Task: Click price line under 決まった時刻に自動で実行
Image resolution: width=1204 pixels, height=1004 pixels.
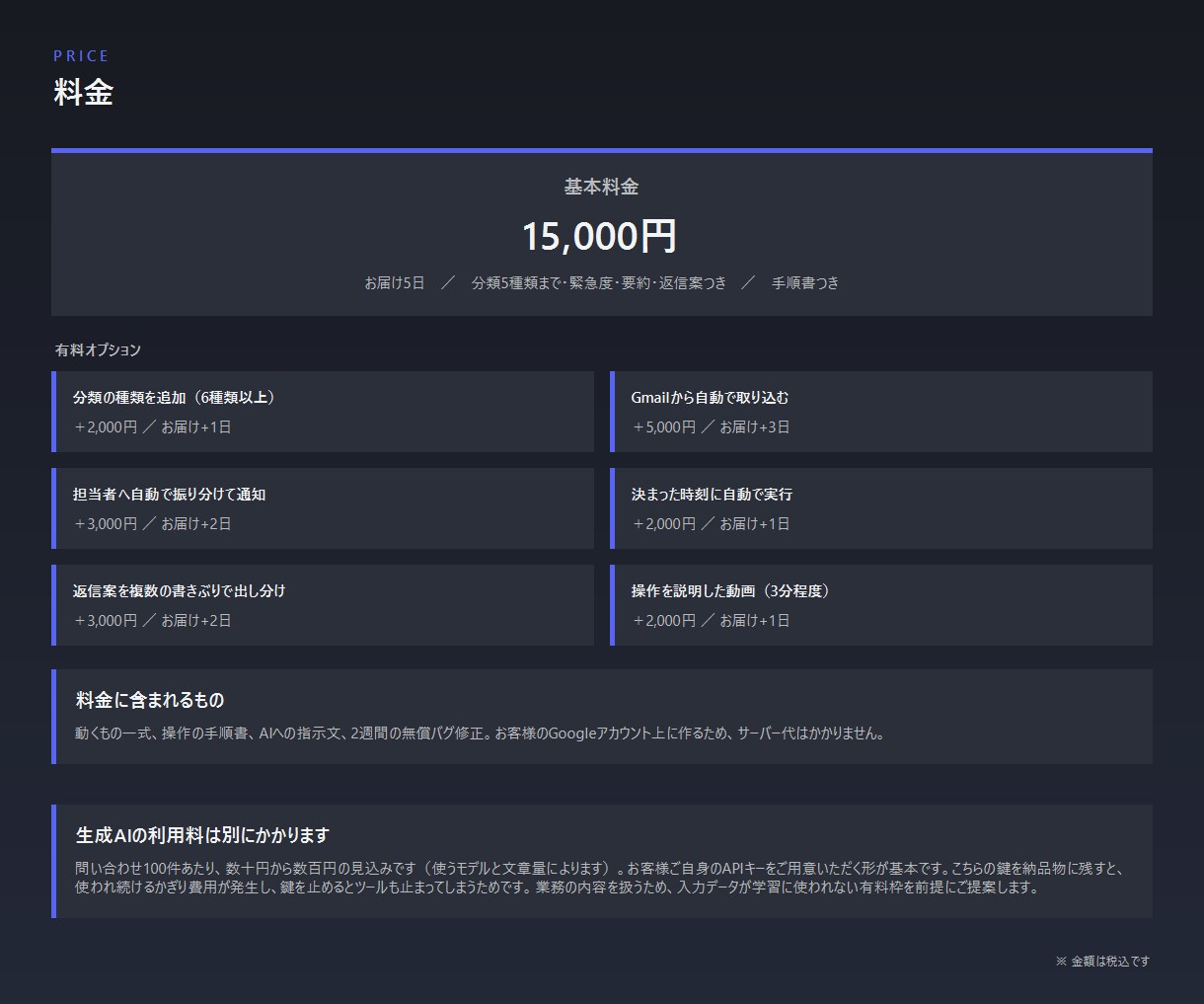Action: pyautogui.click(x=711, y=524)
